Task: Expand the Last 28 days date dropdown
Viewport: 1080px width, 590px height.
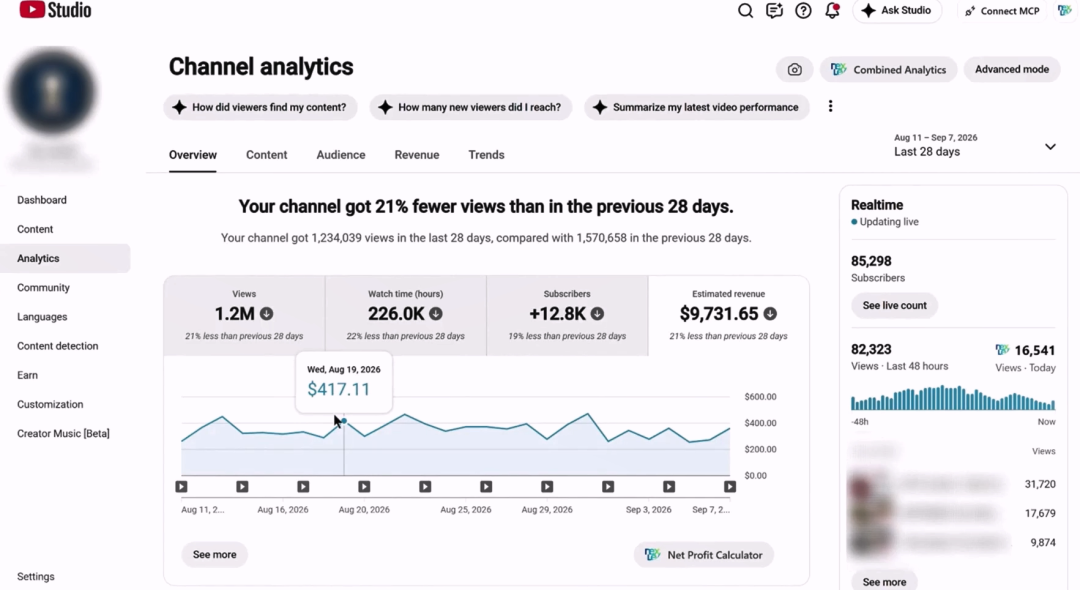Action: point(975,145)
